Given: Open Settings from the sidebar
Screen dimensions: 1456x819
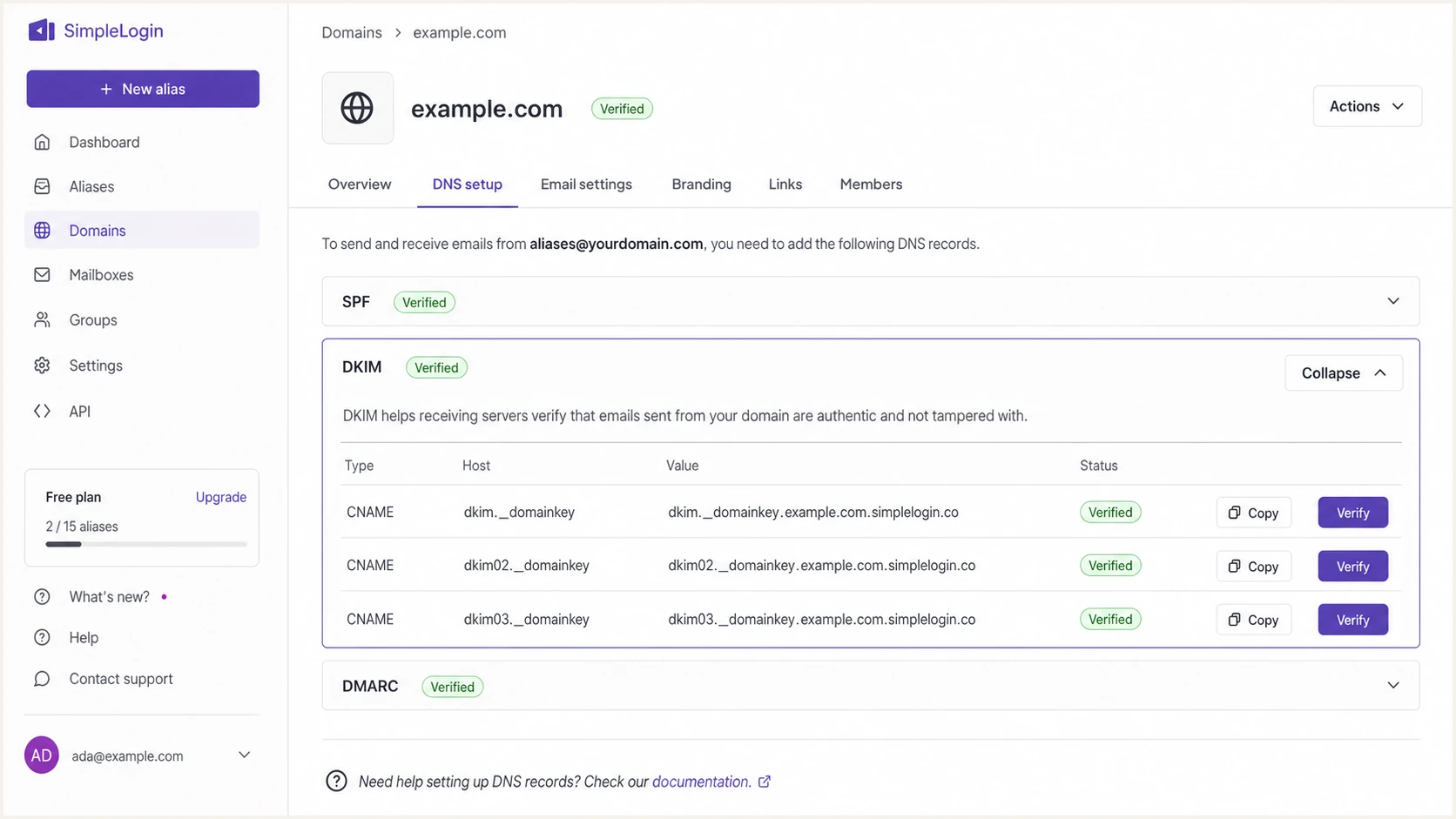Looking at the screenshot, I should (x=142, y=366).
